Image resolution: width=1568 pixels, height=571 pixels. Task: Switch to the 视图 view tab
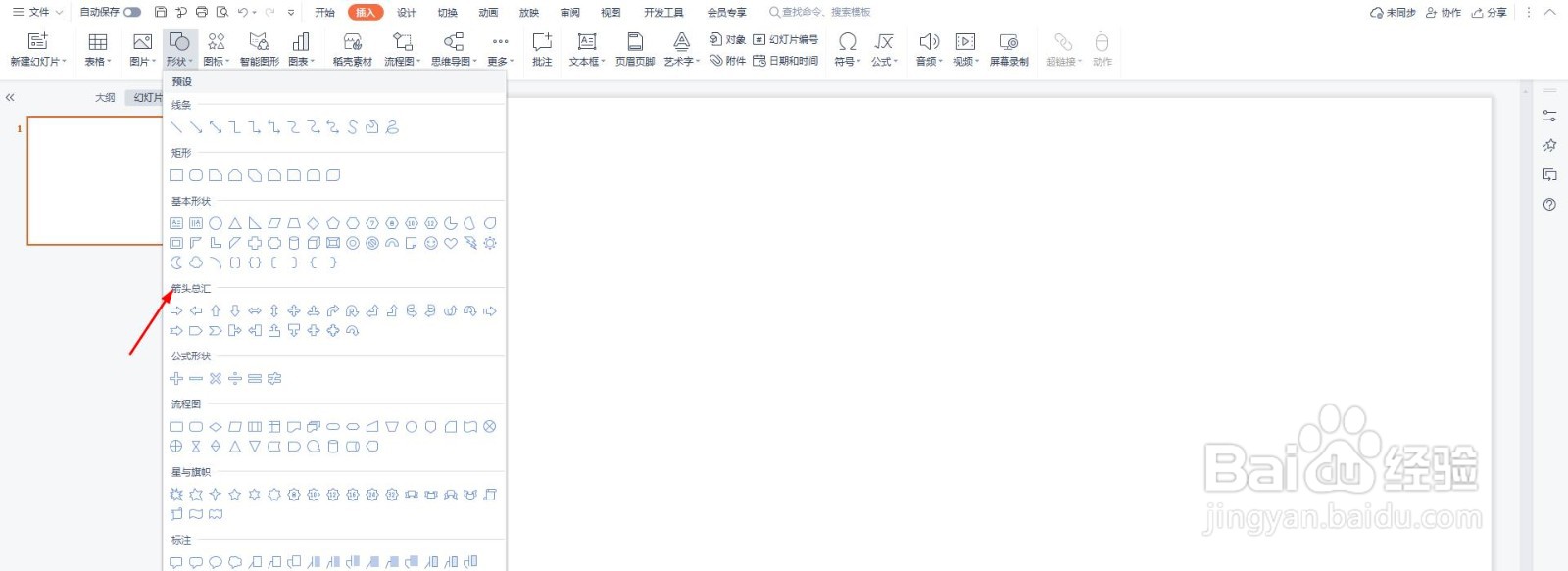coord(611,13)
